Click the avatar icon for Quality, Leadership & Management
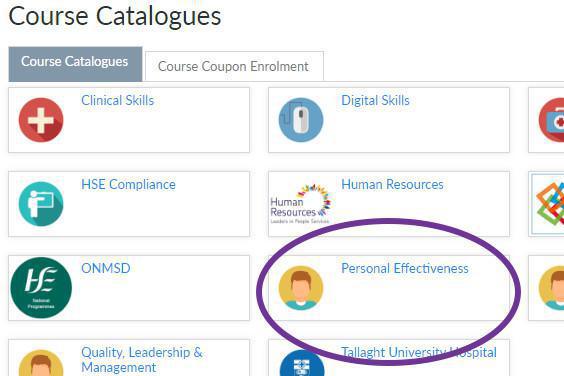 click(x=41, y=363)
